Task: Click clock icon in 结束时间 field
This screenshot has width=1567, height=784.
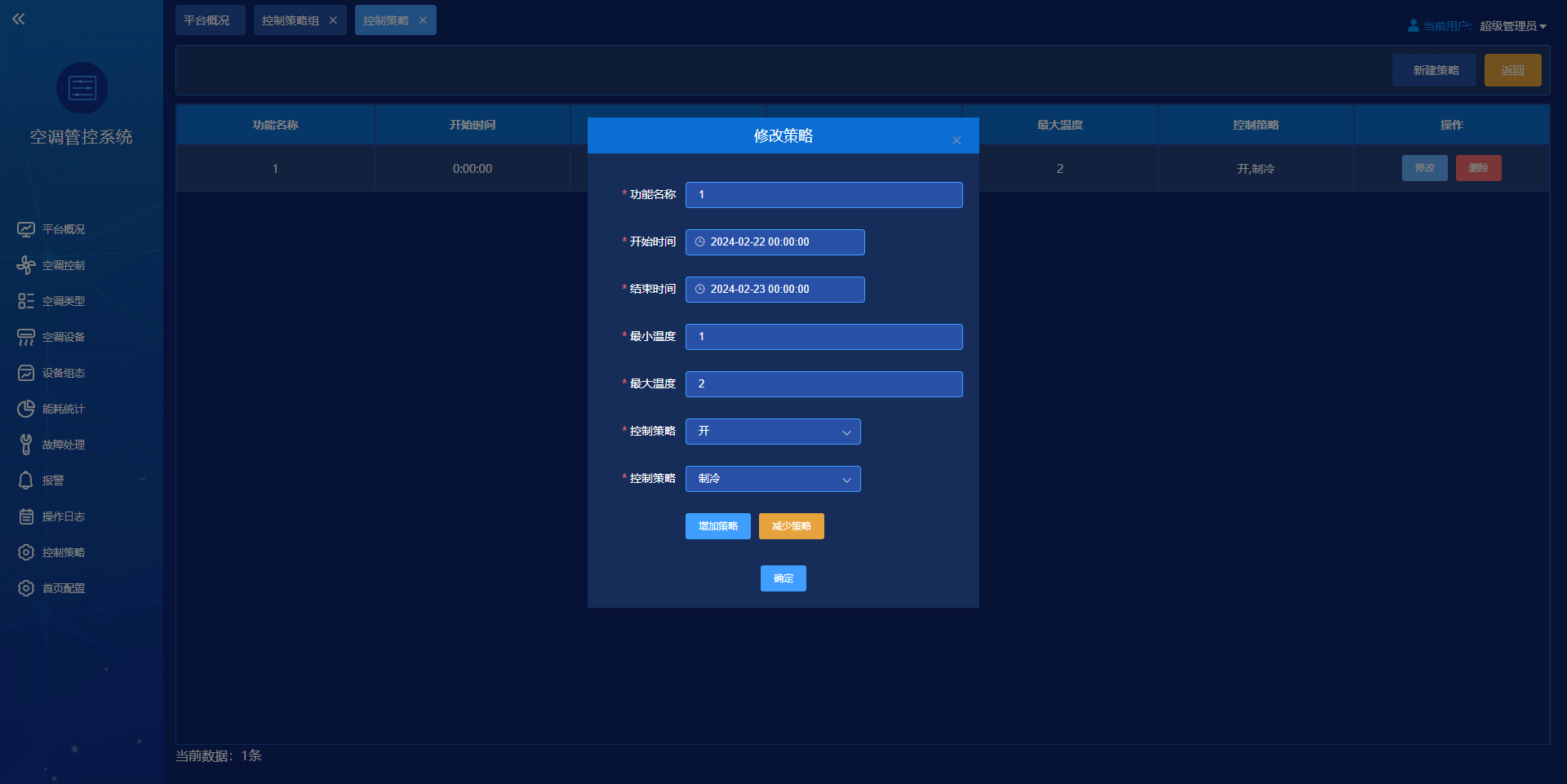Action: tap(699, 290)
